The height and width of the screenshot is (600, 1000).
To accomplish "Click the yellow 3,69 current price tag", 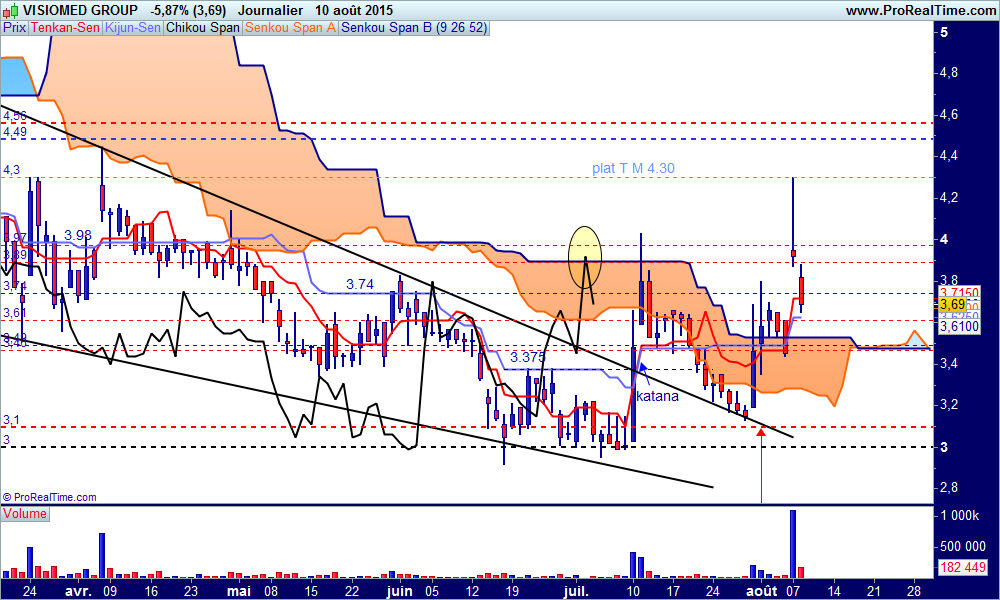I will (952, 305).
